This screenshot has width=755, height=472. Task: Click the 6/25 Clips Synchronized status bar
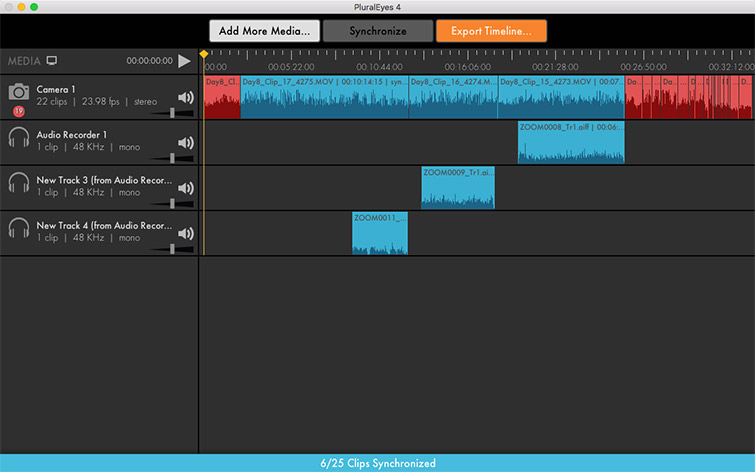[x=378, y=463]
